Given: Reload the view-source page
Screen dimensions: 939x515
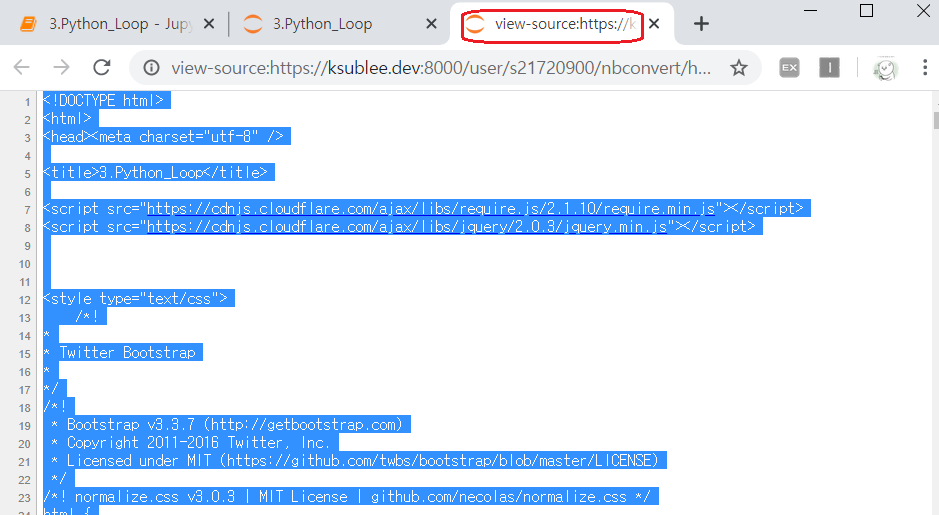Looking at the screenshot, I should pyautogui.click(x=102, y=67).
